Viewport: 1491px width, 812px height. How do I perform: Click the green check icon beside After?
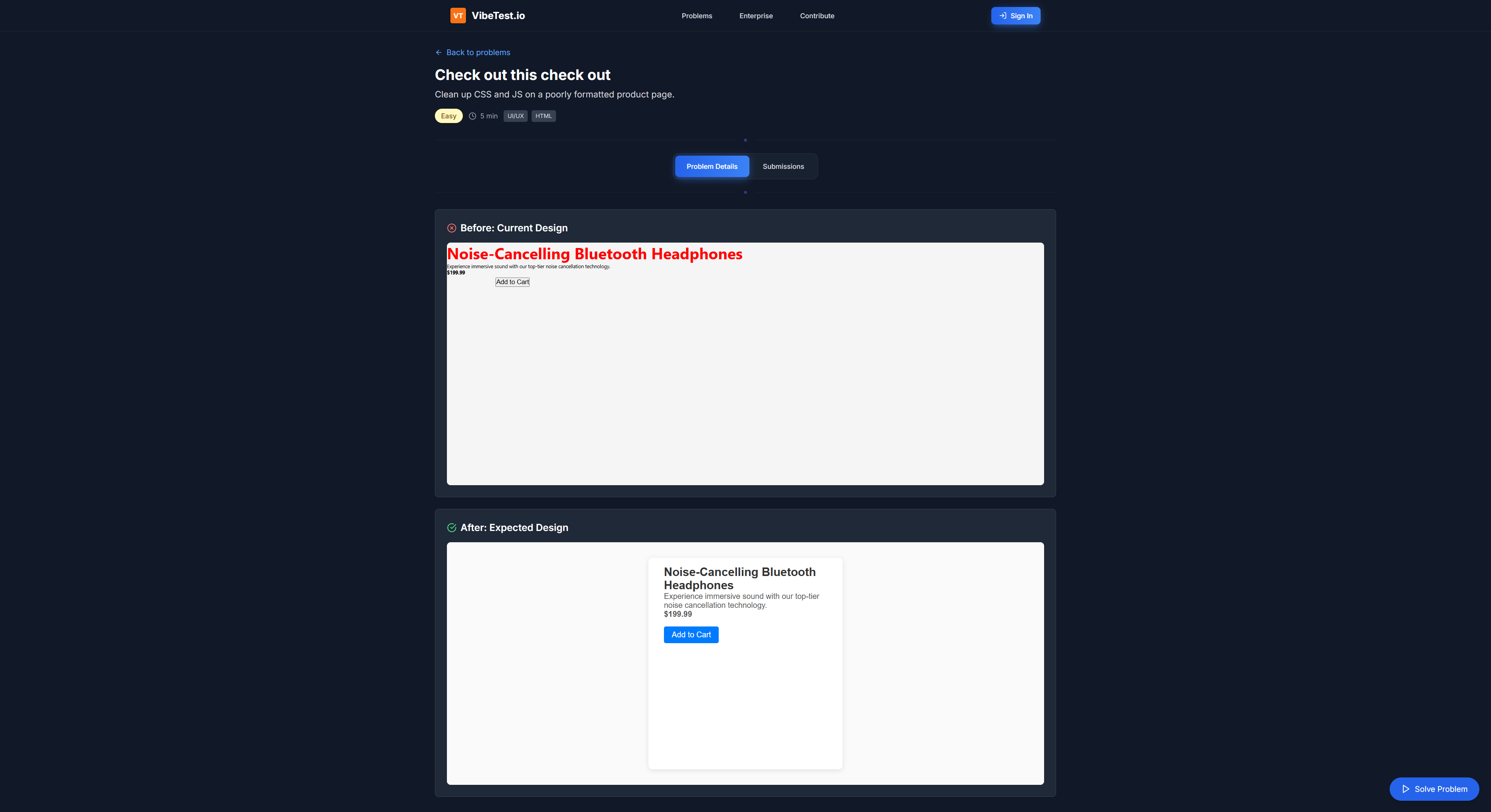(452, 528)
